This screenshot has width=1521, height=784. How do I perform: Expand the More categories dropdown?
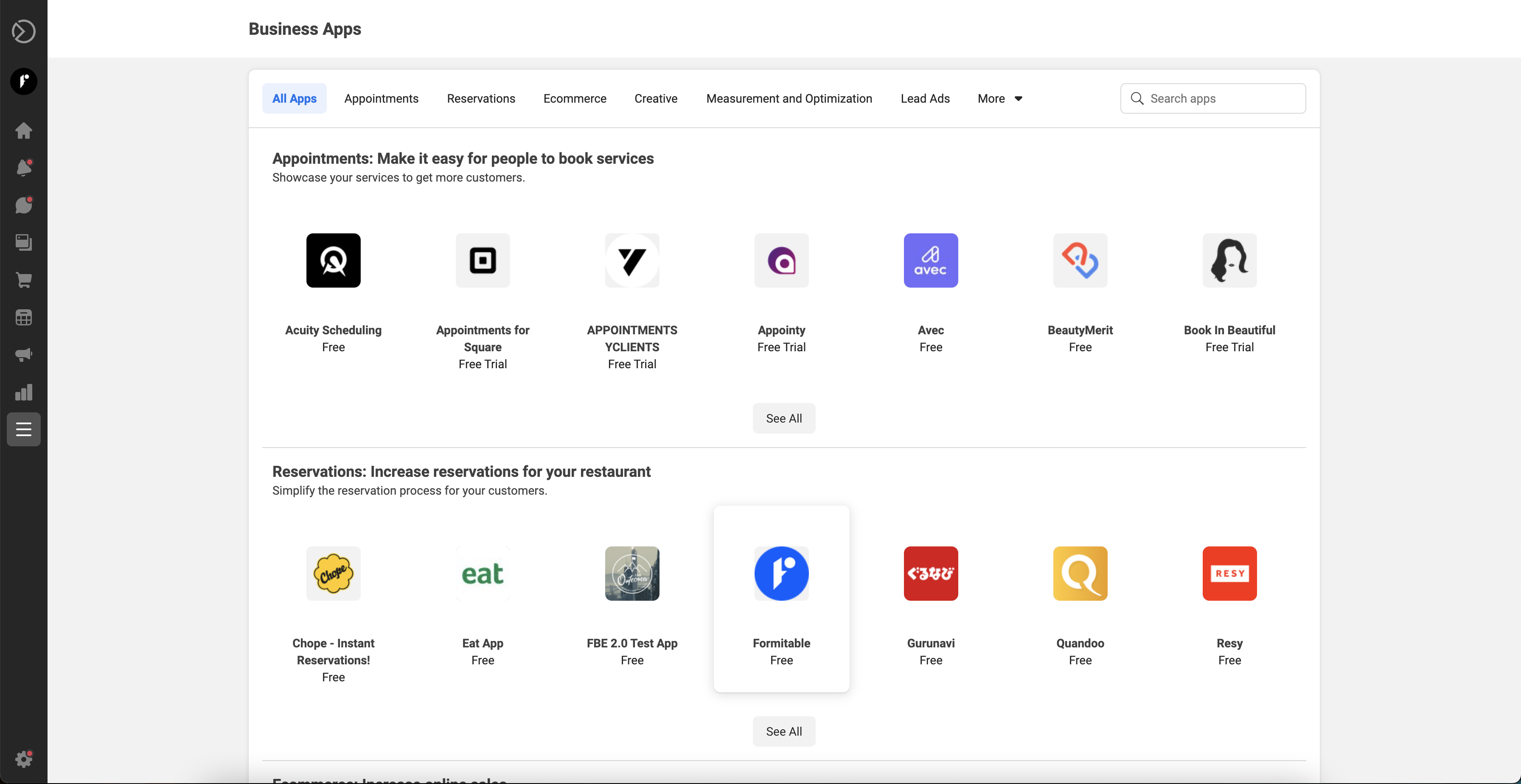pyautogui.click(x=999, y=98)
